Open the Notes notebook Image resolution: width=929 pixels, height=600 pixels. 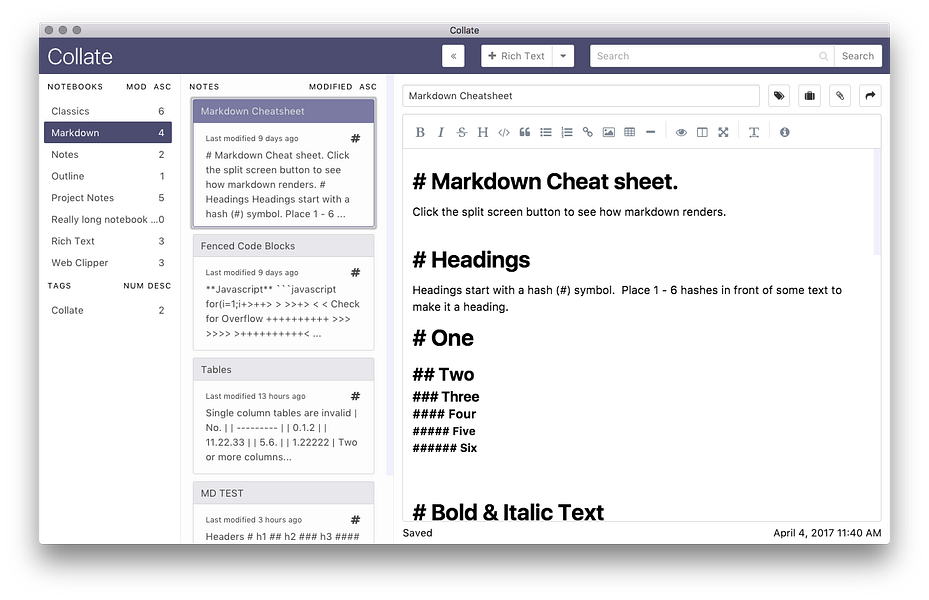coord(108,154)
